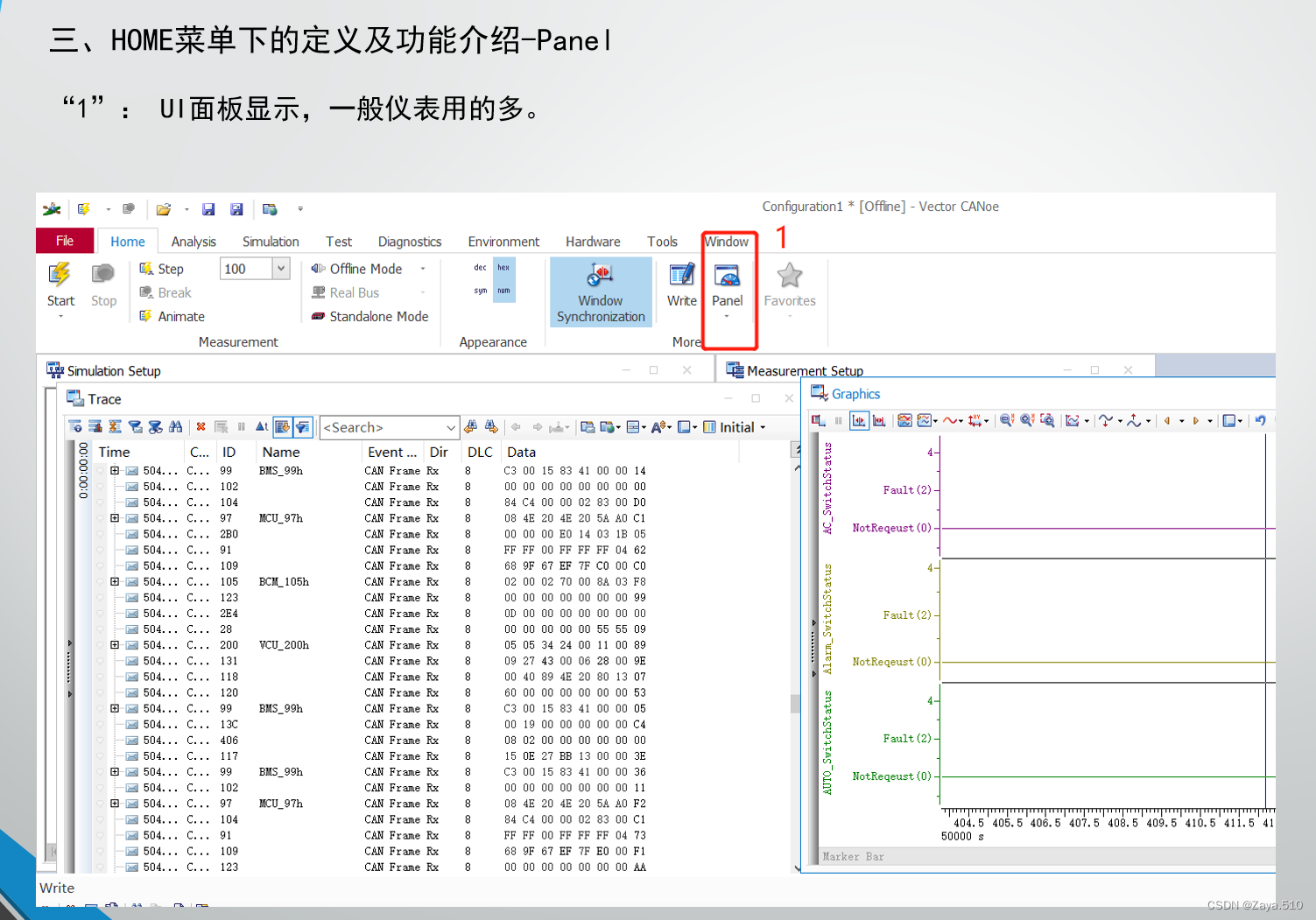This screenshot has height=920, width=1316.
Task: Toggle Trace predefined filter button
Action: 302,426
